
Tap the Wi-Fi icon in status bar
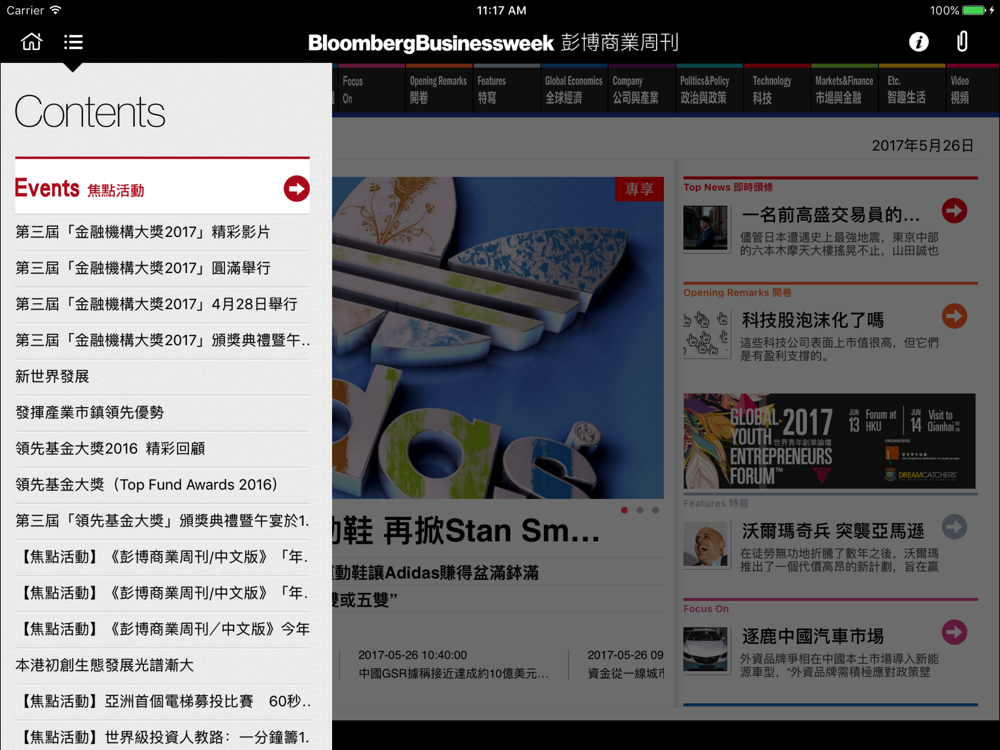[56, 10]
